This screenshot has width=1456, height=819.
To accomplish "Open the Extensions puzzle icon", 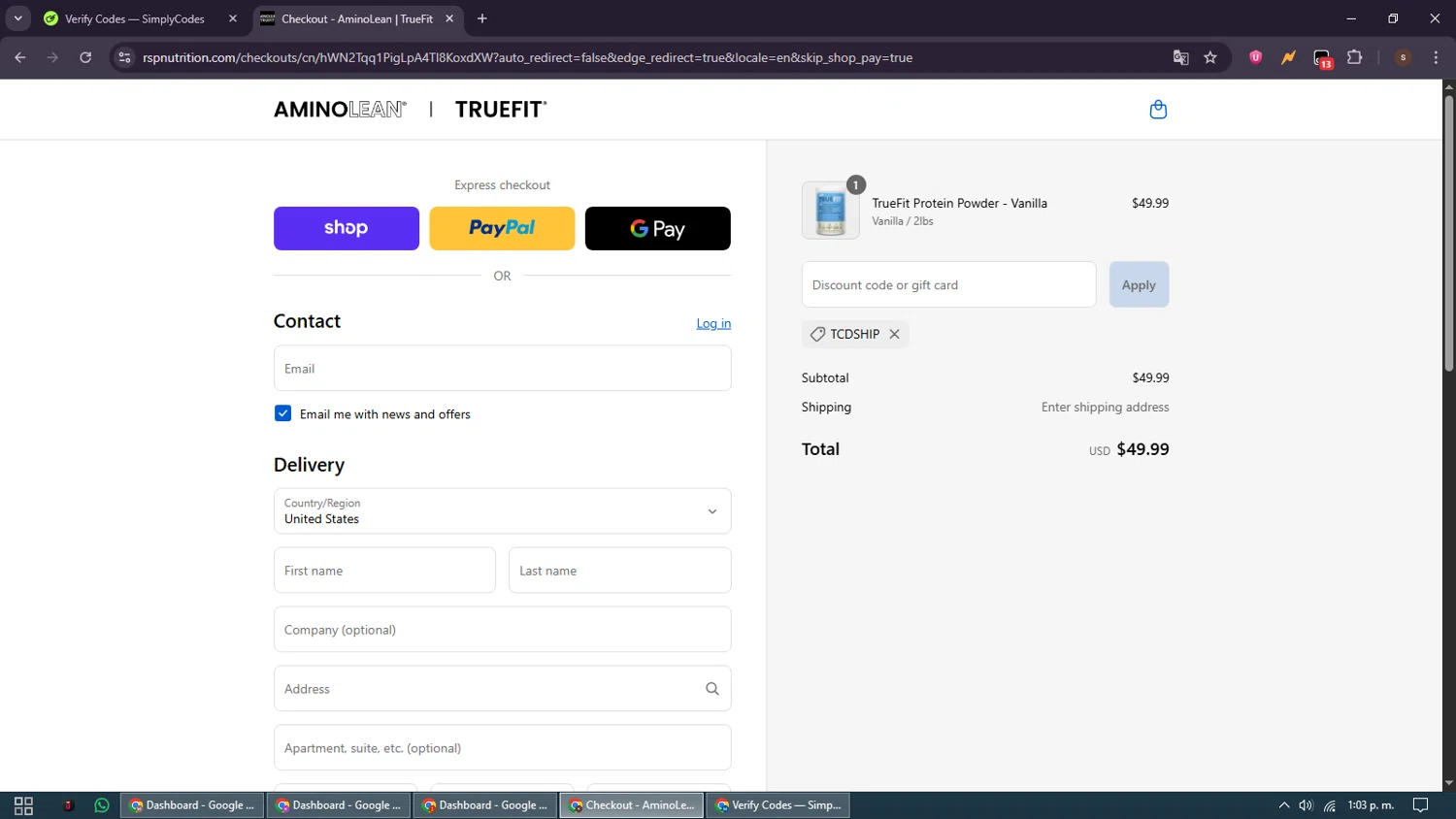I will coord(1354,57).
